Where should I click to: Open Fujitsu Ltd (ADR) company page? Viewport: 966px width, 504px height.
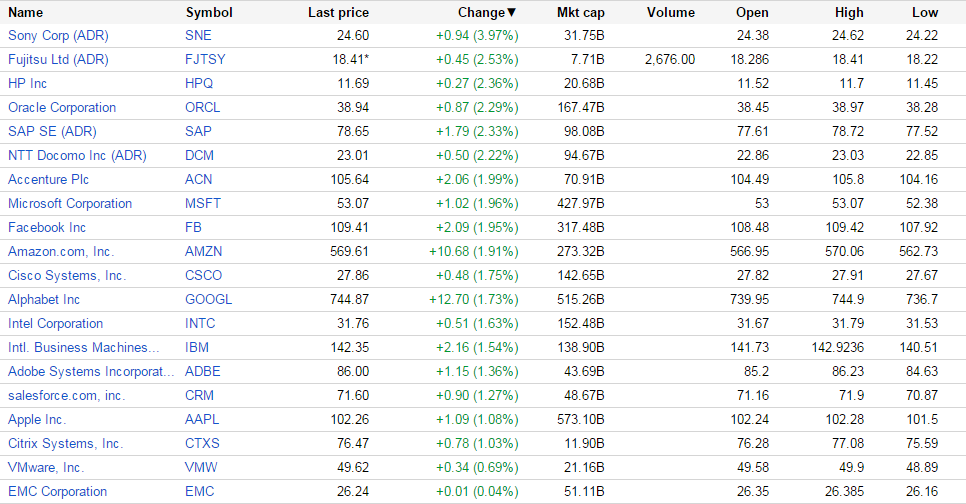click(x=57, y=59)
